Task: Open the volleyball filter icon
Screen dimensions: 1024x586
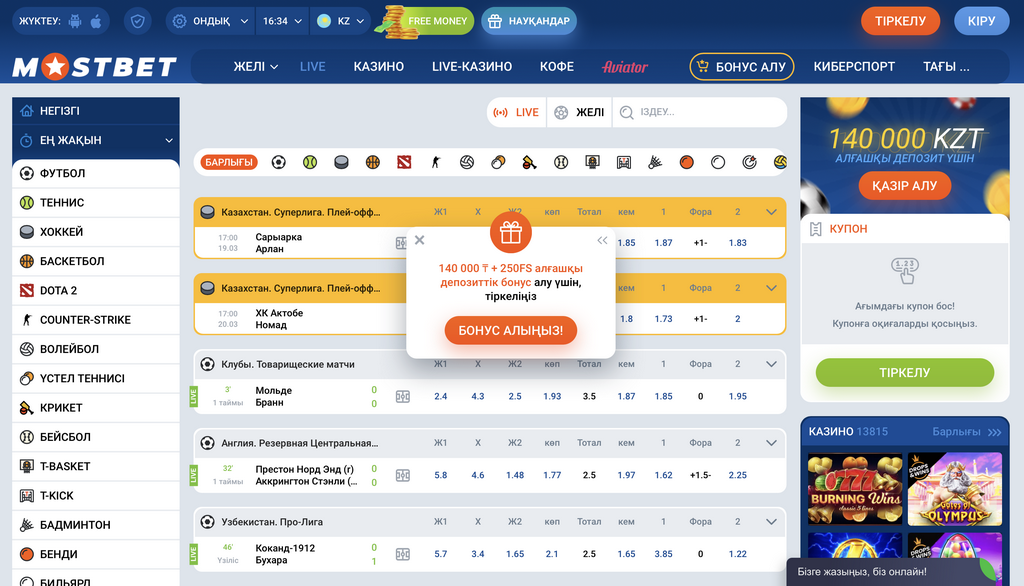Action: pos(466,160)
